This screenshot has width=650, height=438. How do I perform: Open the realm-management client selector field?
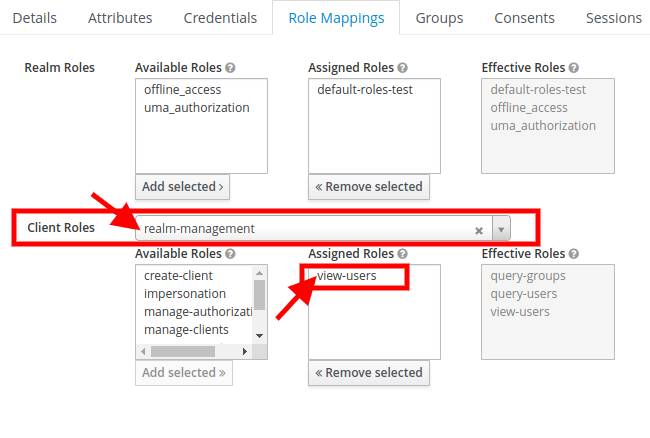300,229
